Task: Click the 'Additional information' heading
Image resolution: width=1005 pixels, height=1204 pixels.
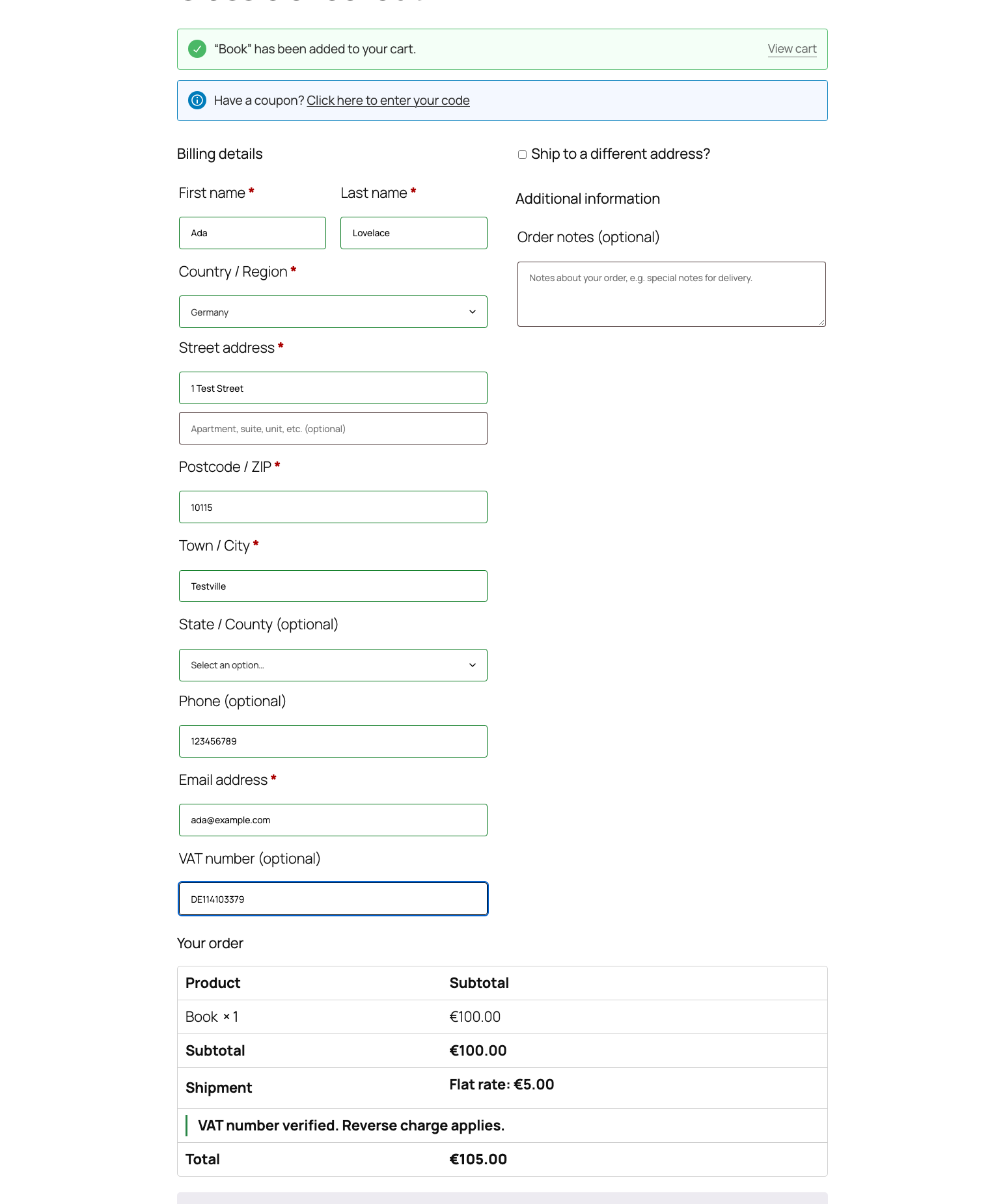Action: coord(588,198)
